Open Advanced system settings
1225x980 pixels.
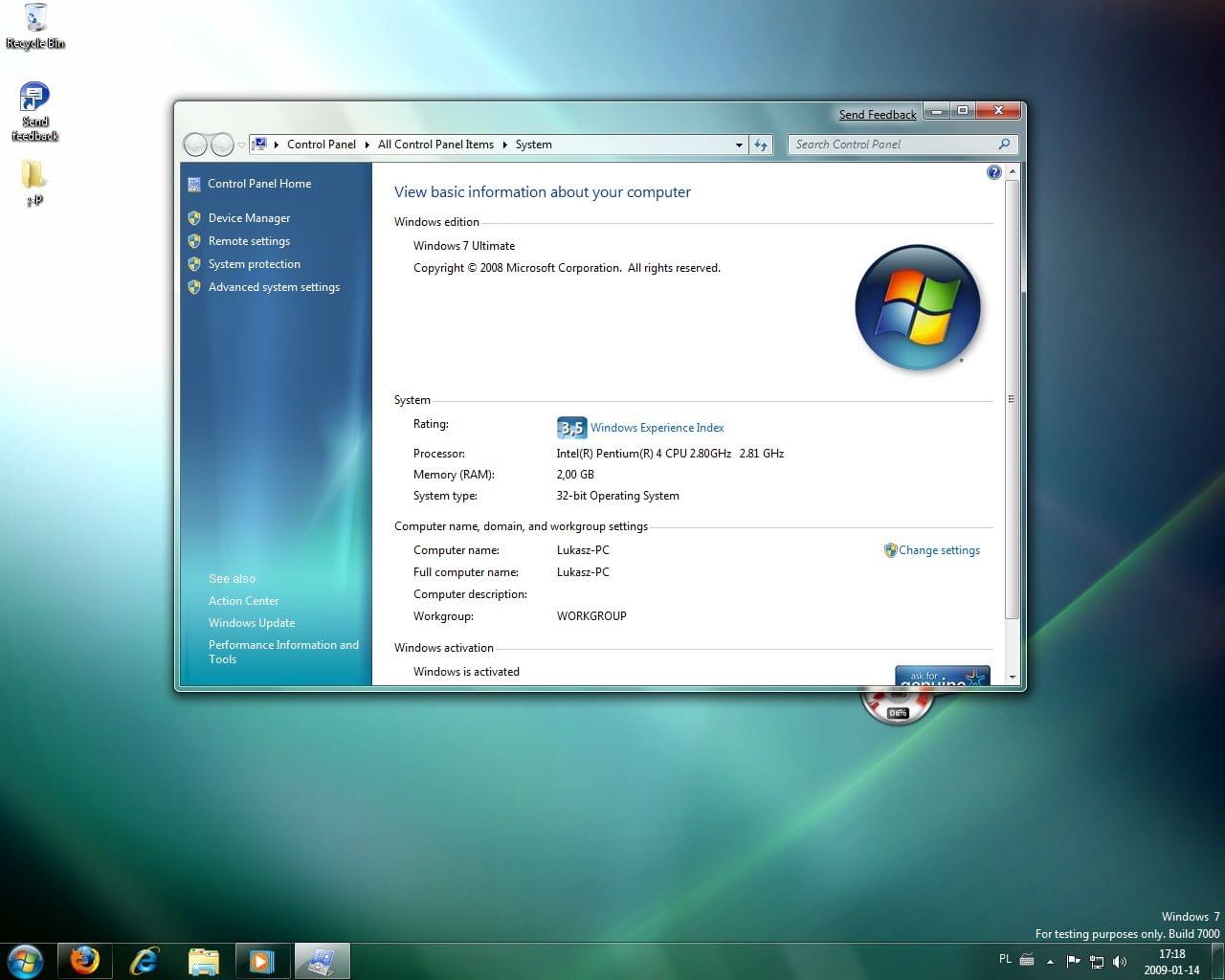pos(274,287)
